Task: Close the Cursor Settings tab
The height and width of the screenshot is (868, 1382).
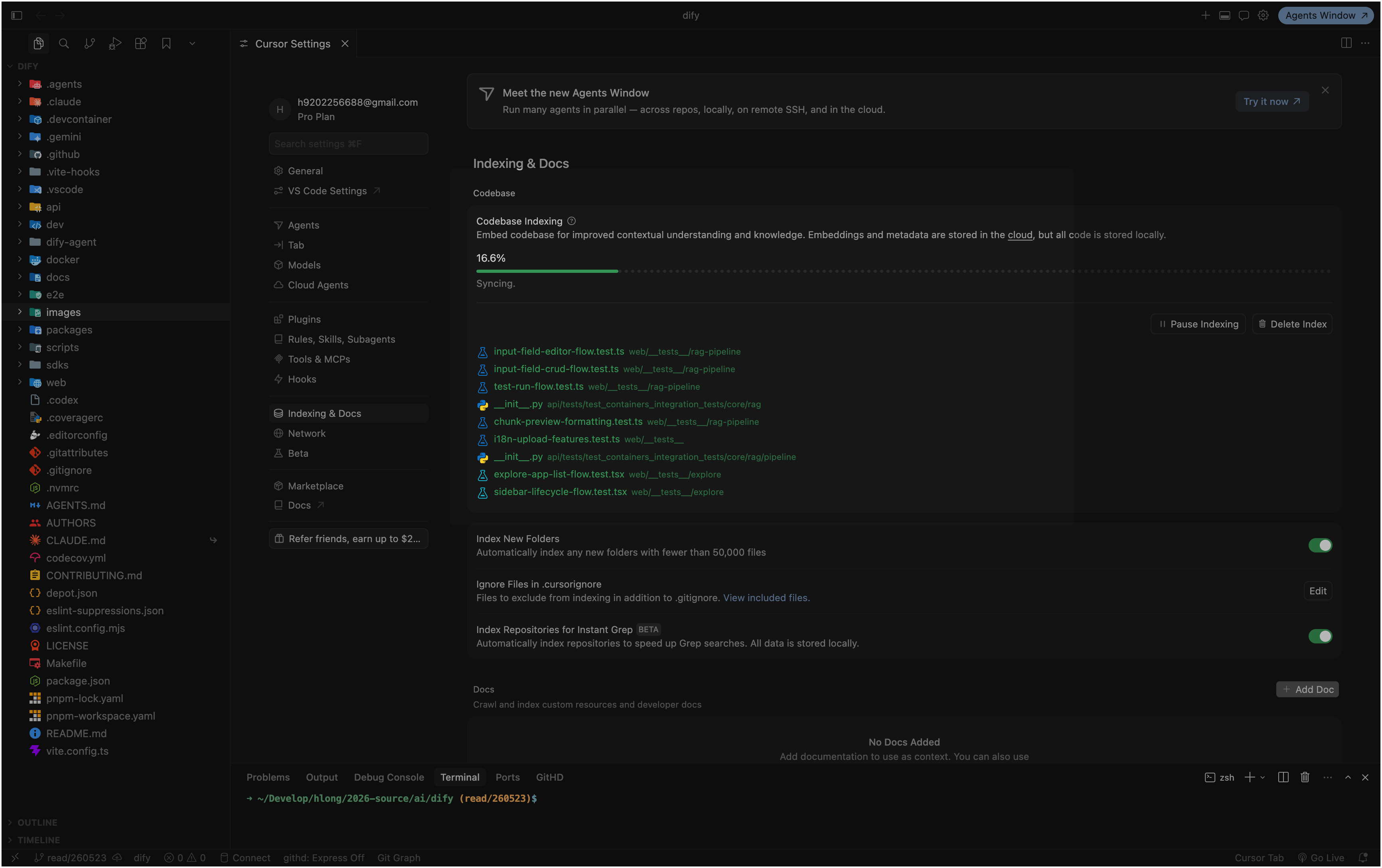Action: point(345,43)
